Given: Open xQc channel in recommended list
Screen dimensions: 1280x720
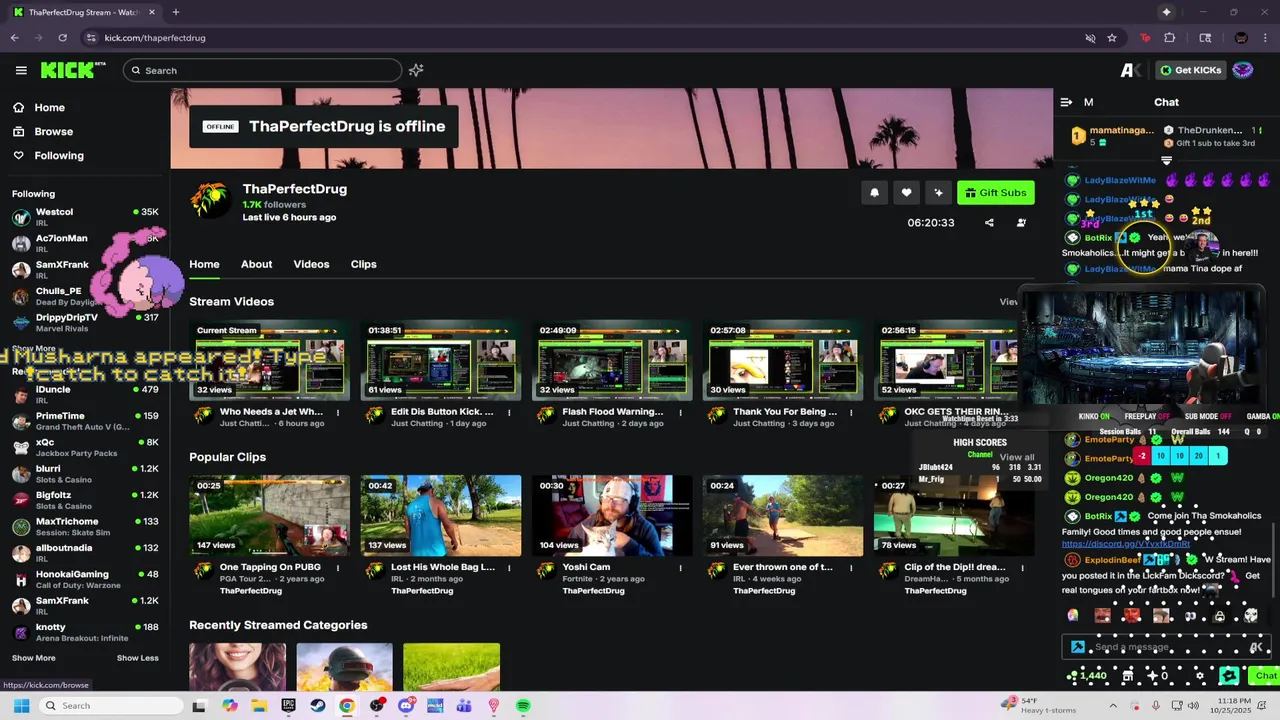Looking at the screenshot, I should [x=85, y=447].
